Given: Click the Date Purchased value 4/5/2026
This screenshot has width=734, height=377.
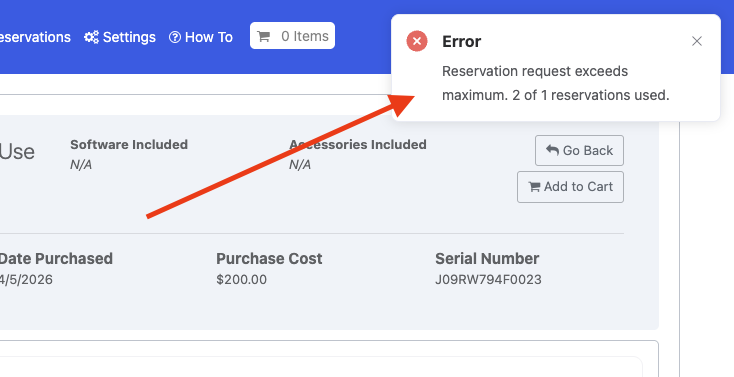Looking at the screenshot, I should [26, 280].
